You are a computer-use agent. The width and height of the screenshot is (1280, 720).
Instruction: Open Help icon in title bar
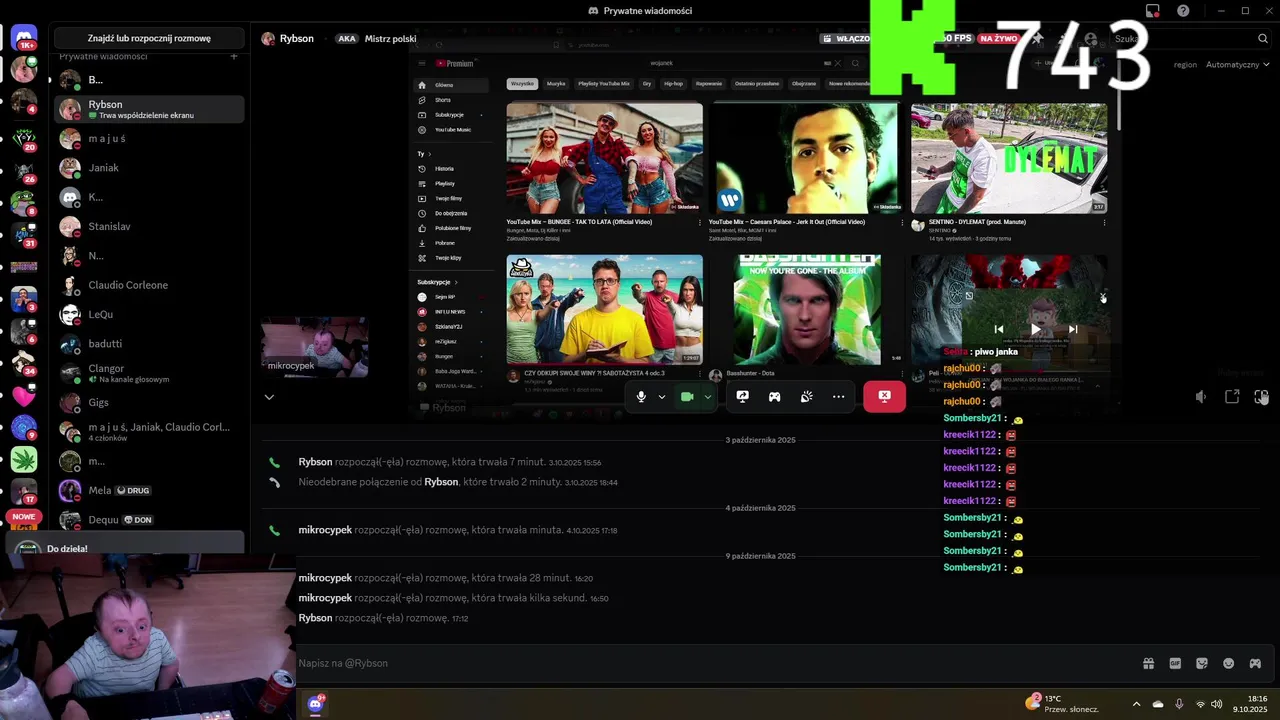click(1183, 11)
